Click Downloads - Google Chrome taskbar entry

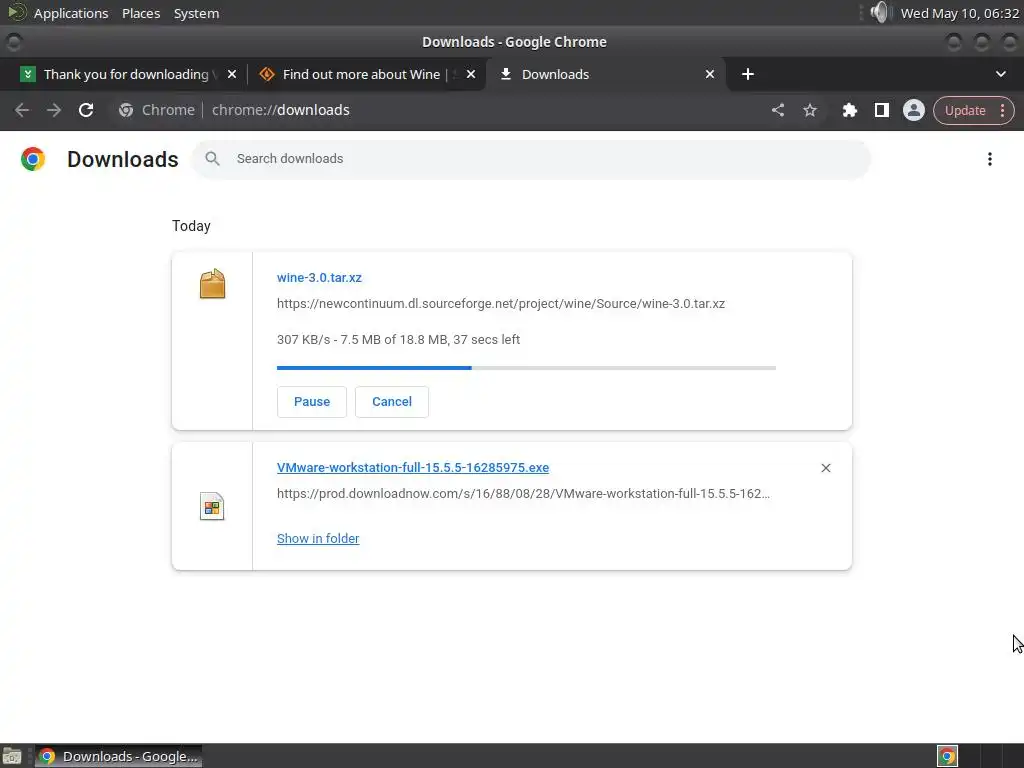coord(118,756)
